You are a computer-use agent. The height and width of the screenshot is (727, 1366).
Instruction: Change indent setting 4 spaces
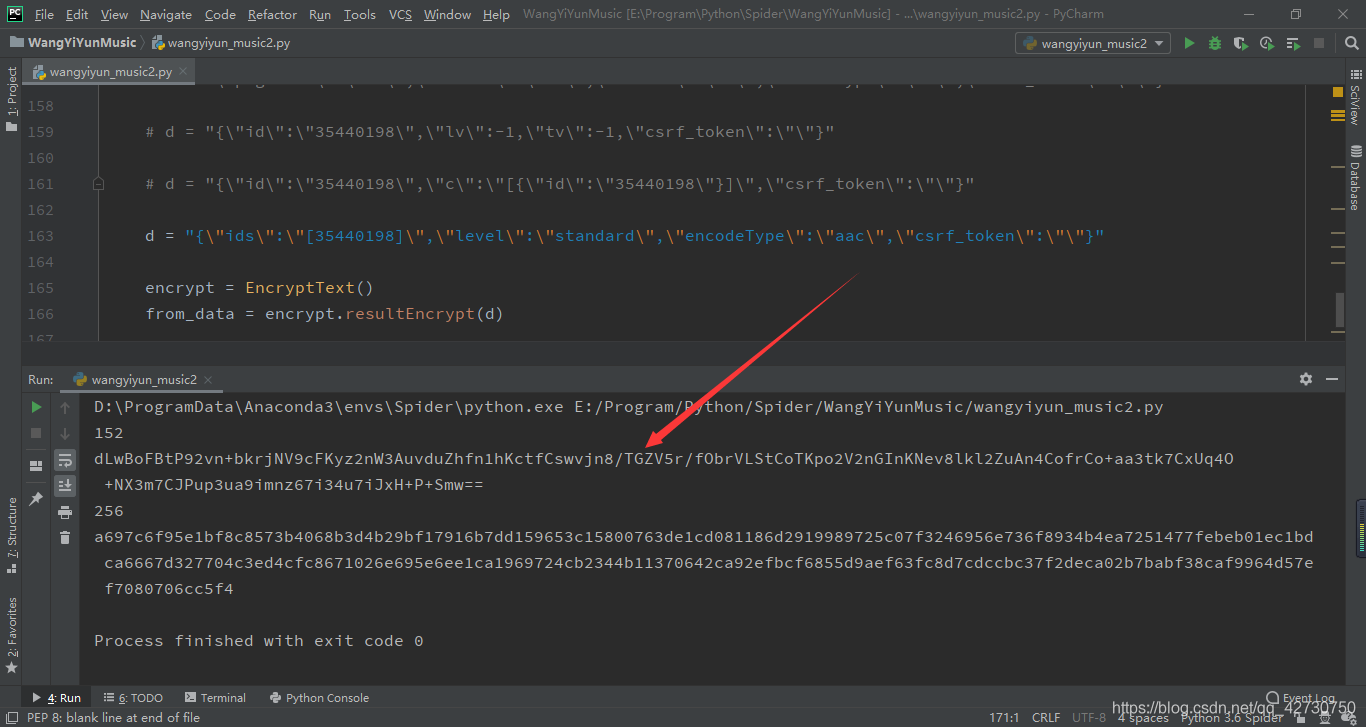pos(1143,718)
